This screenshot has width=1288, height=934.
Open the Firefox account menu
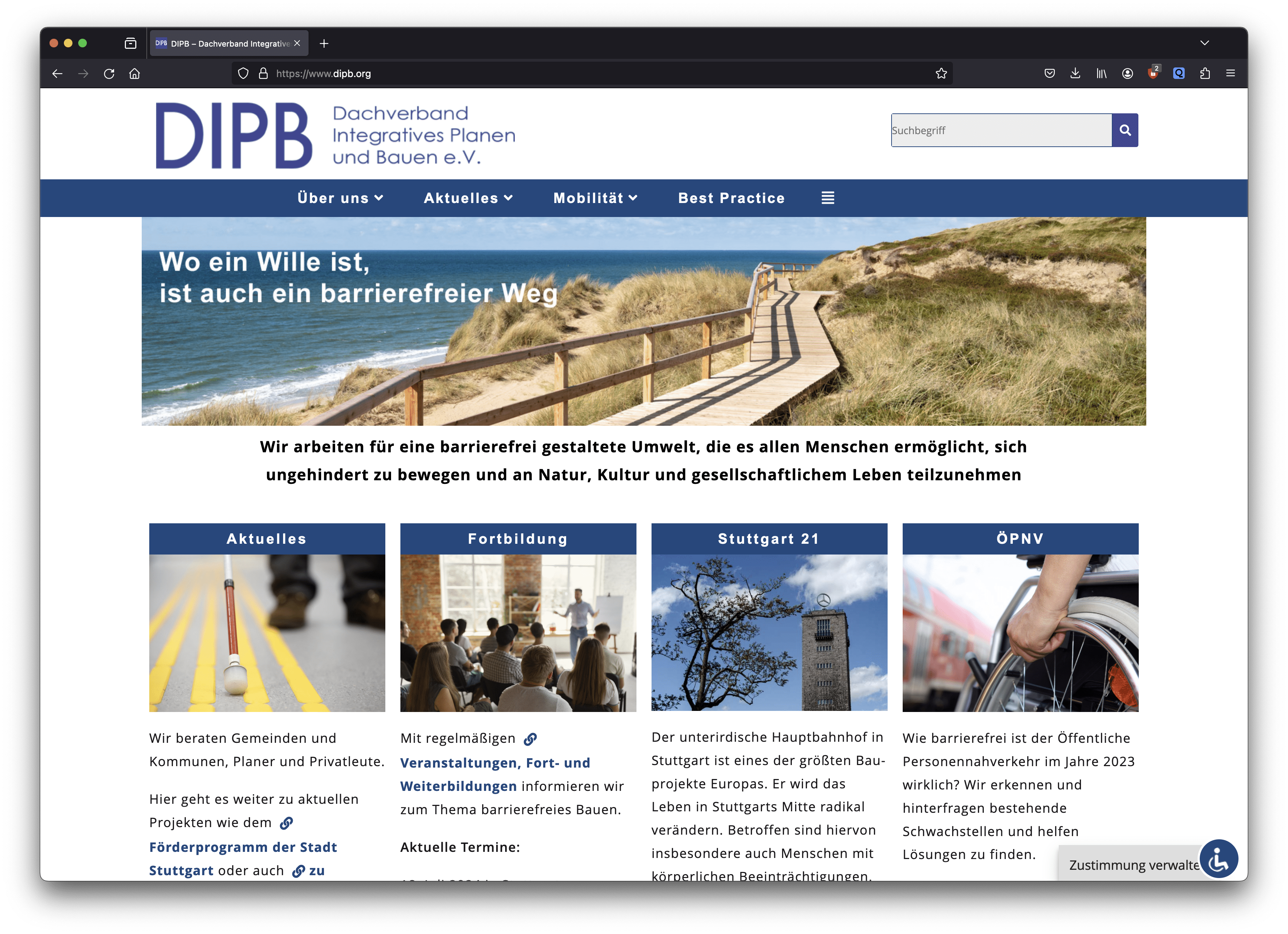tap(1127, 73)
